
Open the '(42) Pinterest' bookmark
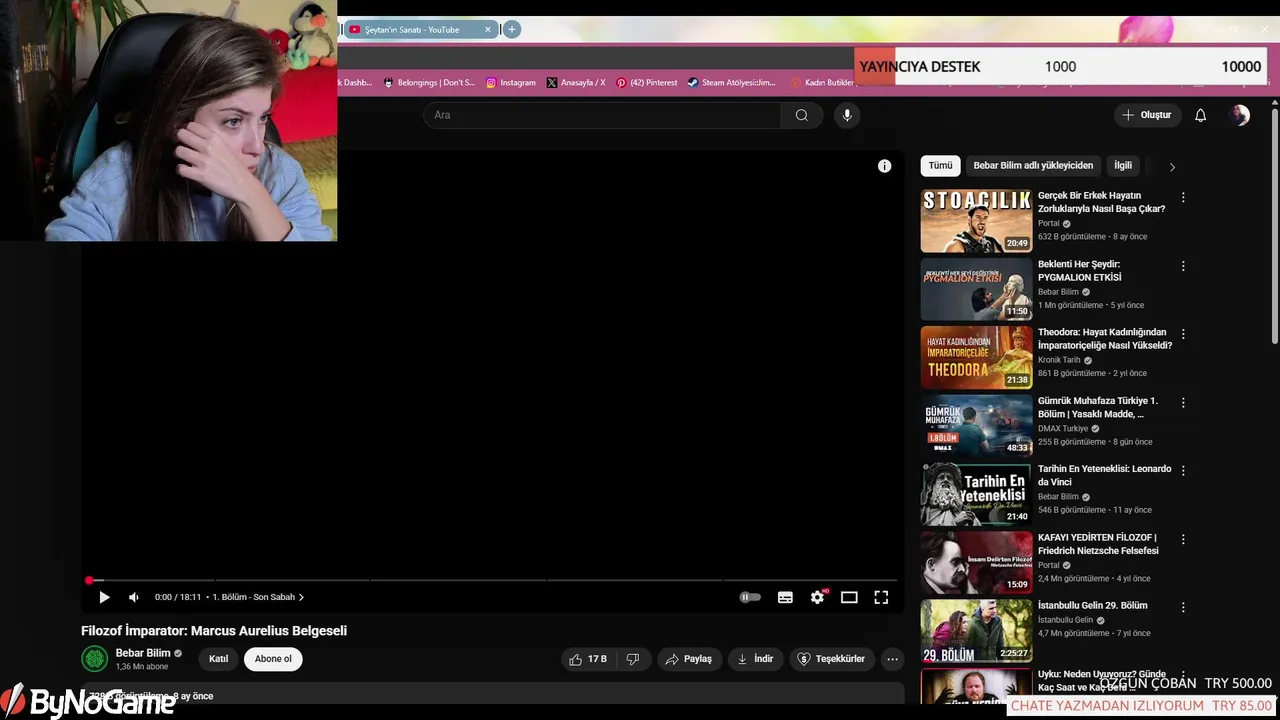pos(647,83)
